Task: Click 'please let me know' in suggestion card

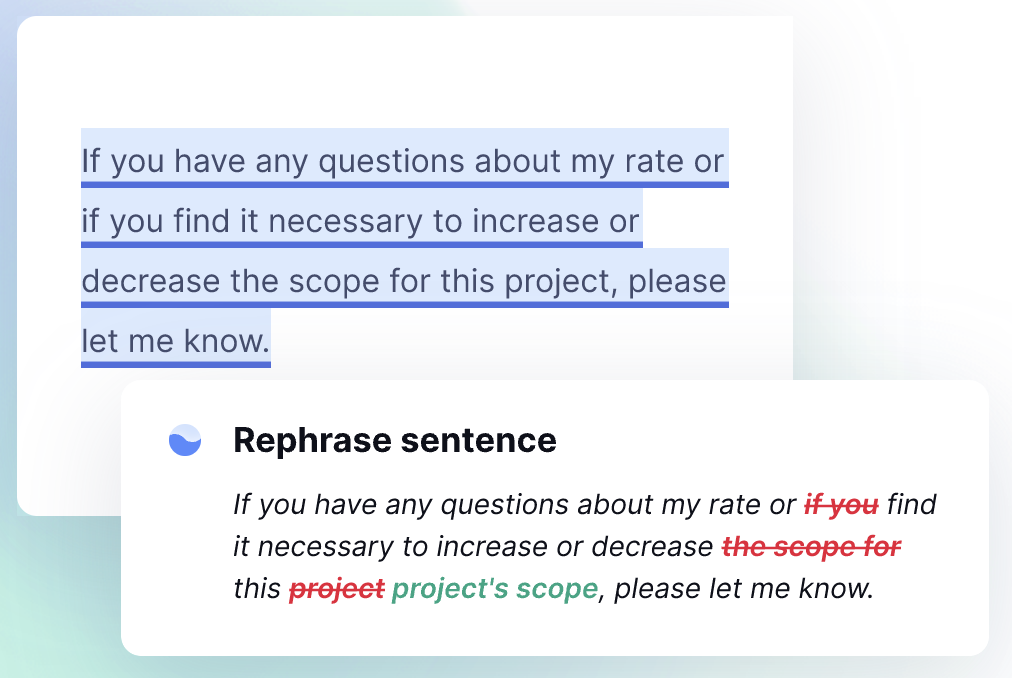Action: pyautogui.click(x=743, y=589)
